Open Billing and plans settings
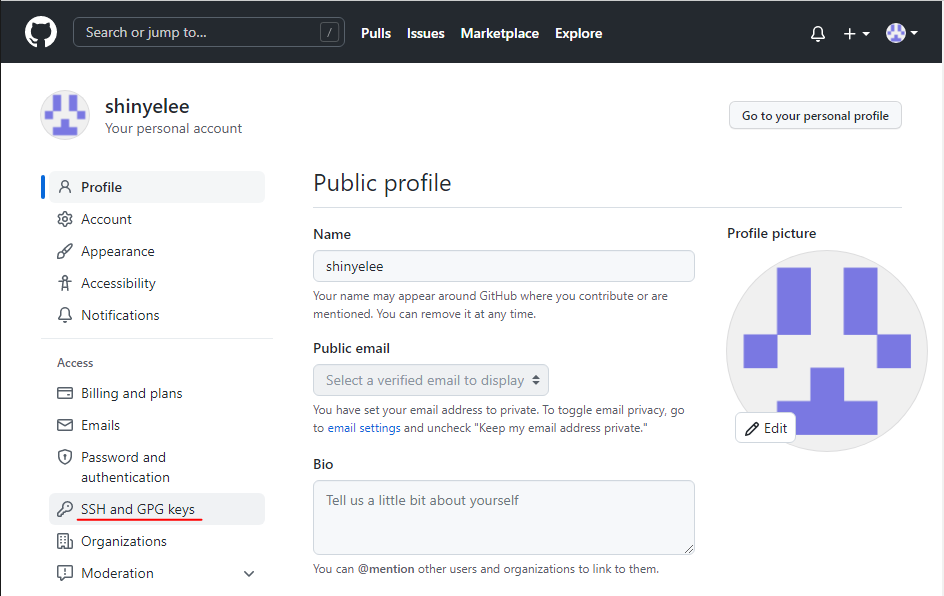This screenshot has width=944, height=596. pos(157,393)
